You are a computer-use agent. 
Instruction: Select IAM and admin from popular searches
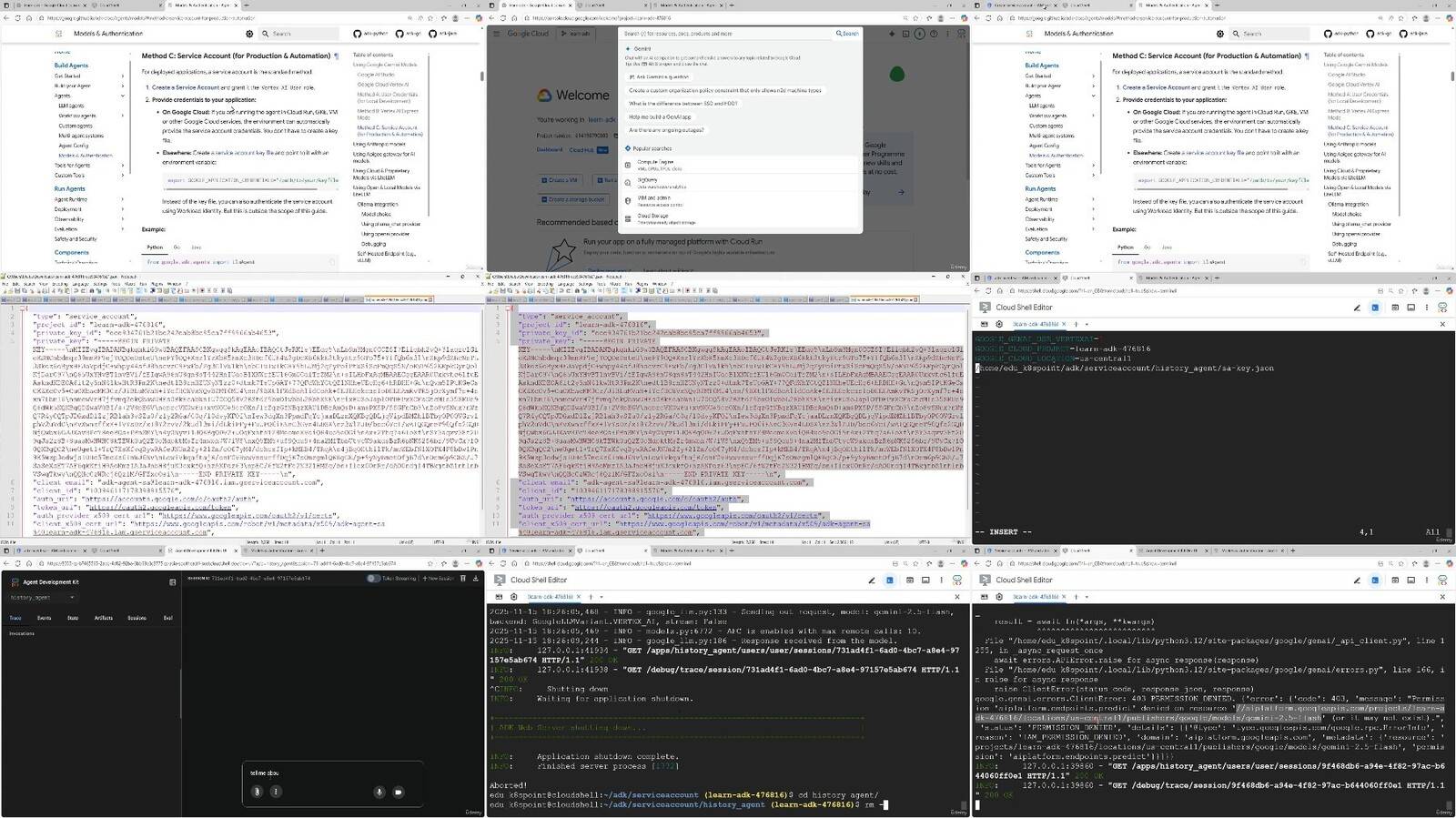[742, 200]
